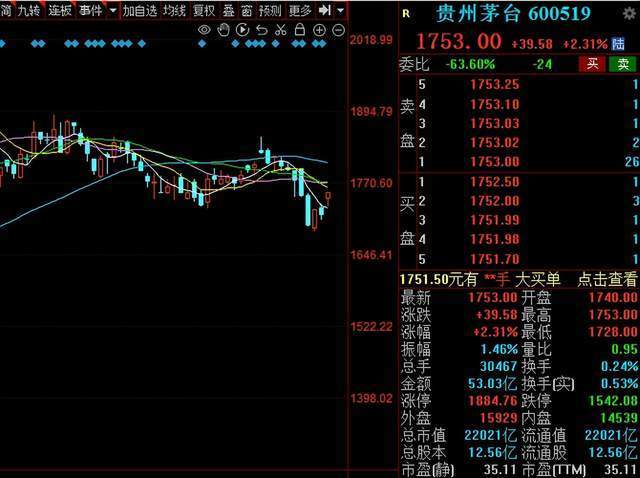The image size is (640, 478).
Task: Open the 九转 tab
Action: click(29, 10)
